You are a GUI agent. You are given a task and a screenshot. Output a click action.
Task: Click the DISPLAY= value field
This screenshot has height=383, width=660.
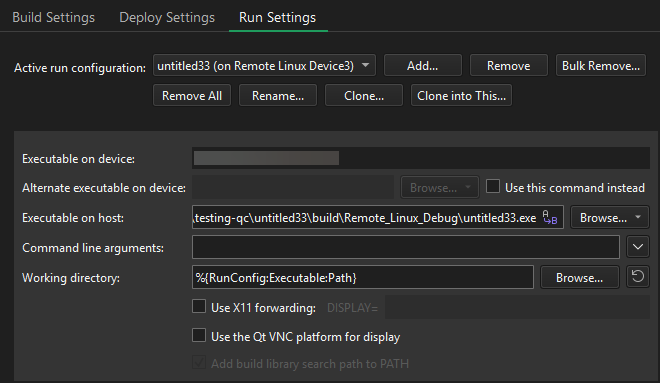click(517, 307)
